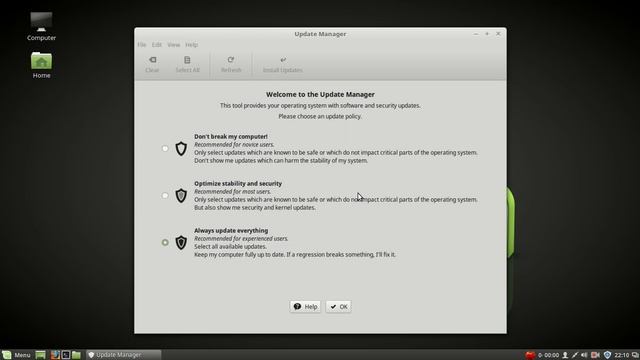Confirm with the OK button
Screen dimensions: 640x360
[338, 307]
